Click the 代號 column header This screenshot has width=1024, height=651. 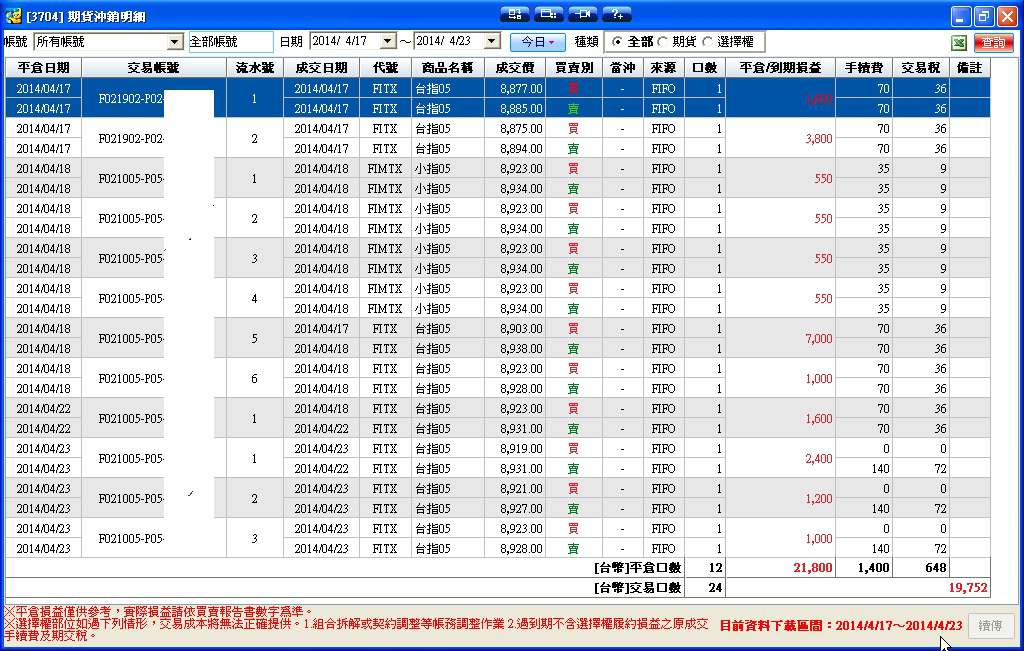[385, 68]
